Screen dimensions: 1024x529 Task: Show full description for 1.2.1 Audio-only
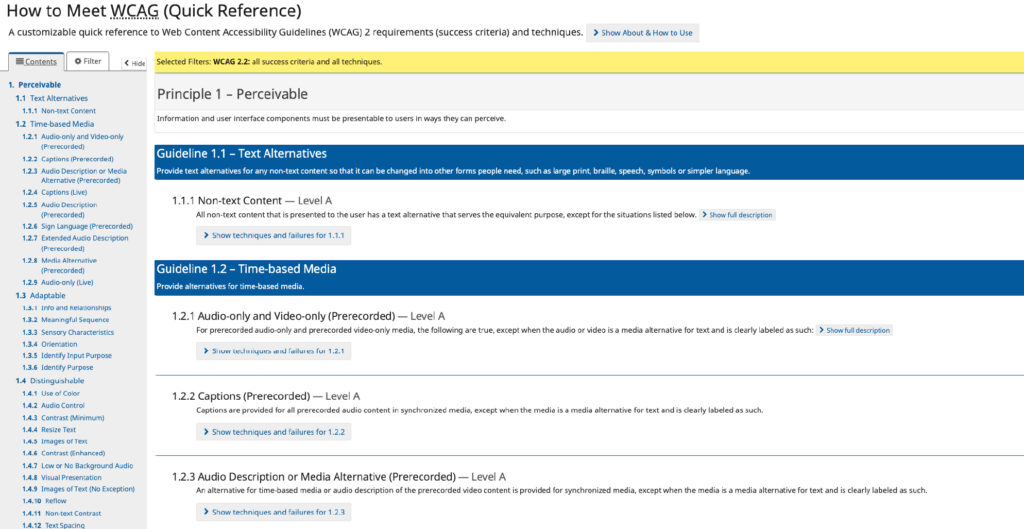[x=854, y=330]
